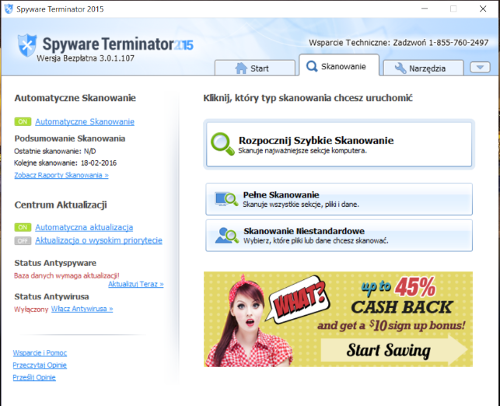The height and width of the screenshot is (406, 500).
Task: Click the wrench icon on Narzędzia tab
Action: tap(400, 68)
